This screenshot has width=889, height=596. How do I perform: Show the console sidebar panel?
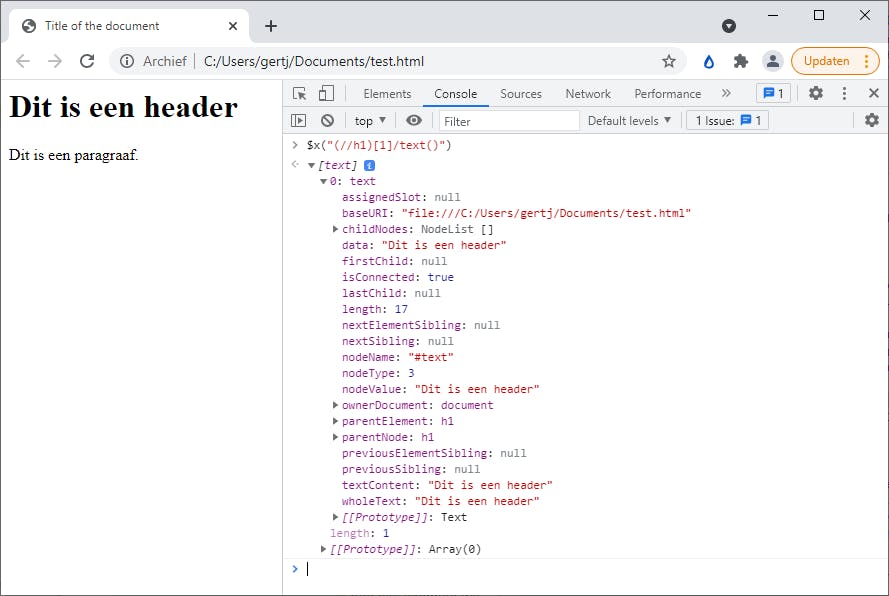[x=298, y=121]
